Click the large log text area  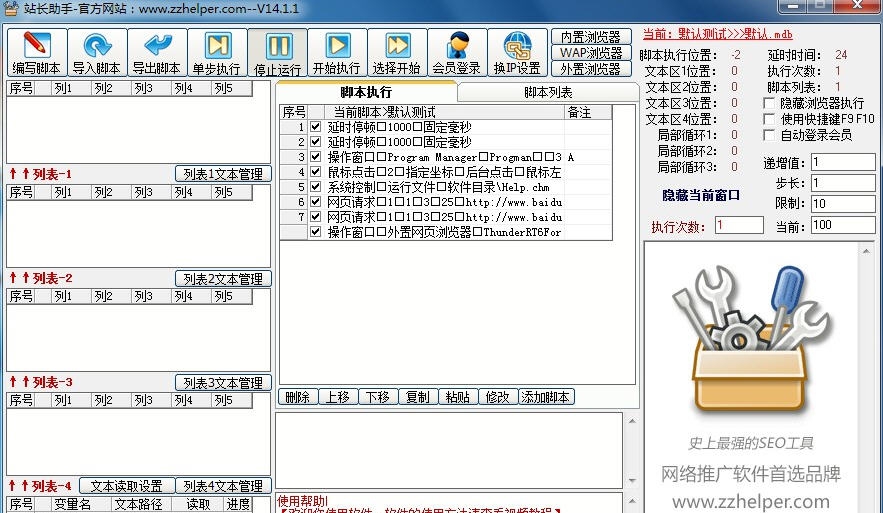point(449,450)
